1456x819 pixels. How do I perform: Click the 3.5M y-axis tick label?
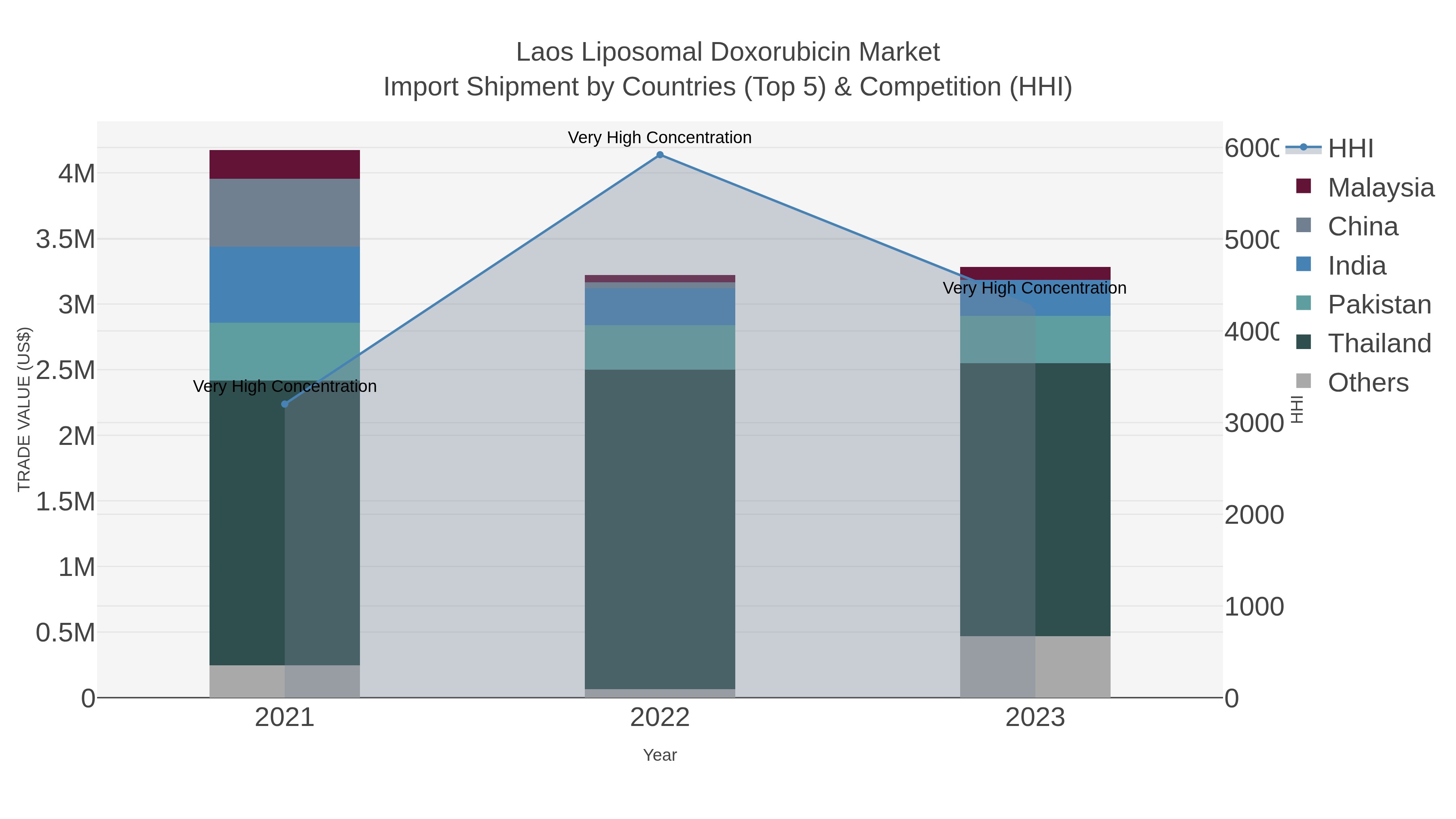pyautogui.click(x=66, y=239)
